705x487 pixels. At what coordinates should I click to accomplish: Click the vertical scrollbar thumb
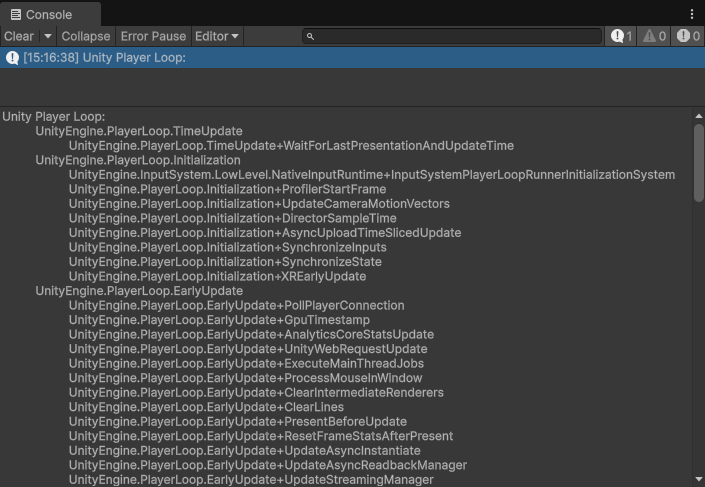click(699, 163)
